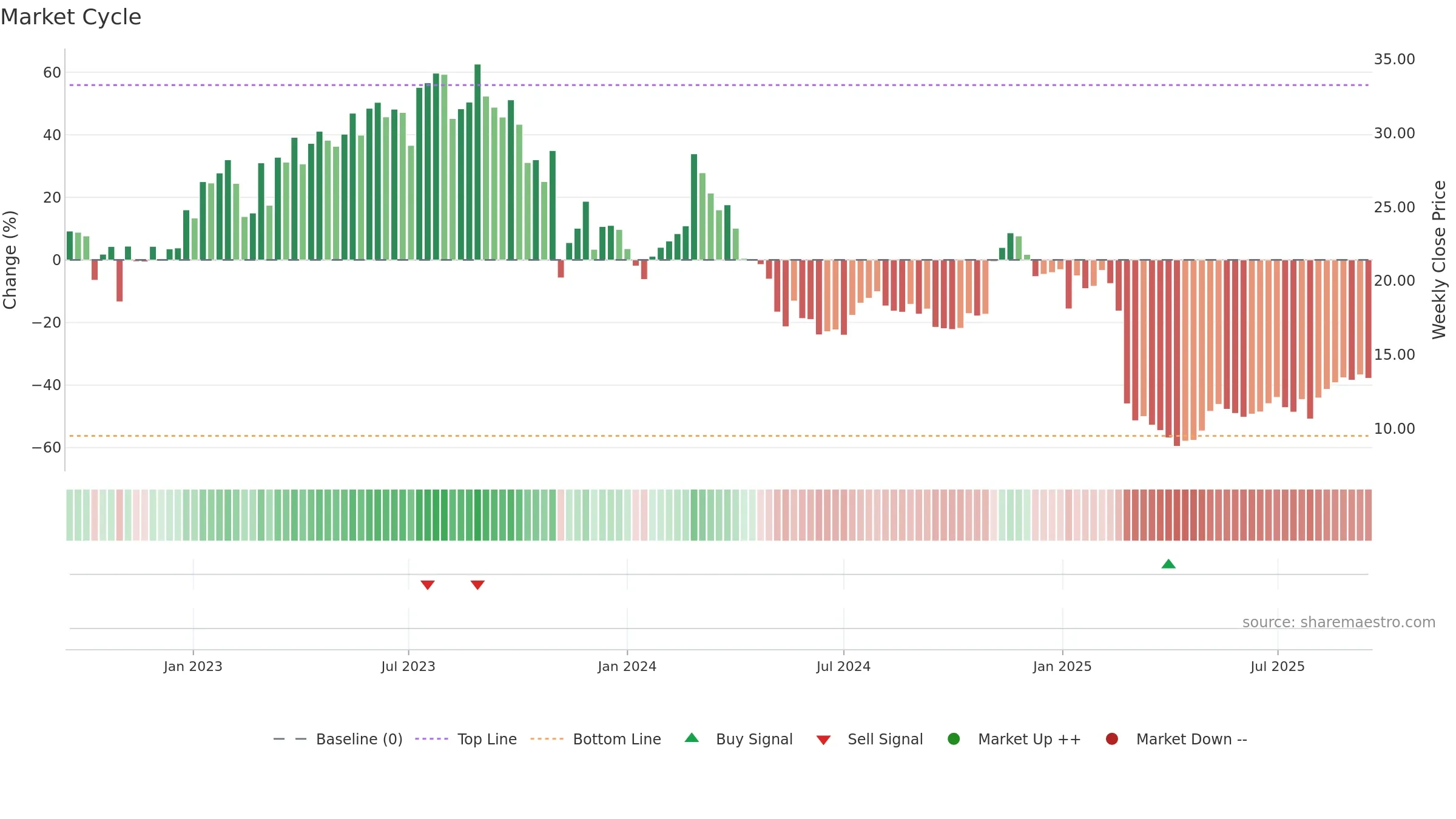Screen dimensions: 1456x819
Task: Click the 'Market Cycle' chart title
Action: [x=71, y=17]
